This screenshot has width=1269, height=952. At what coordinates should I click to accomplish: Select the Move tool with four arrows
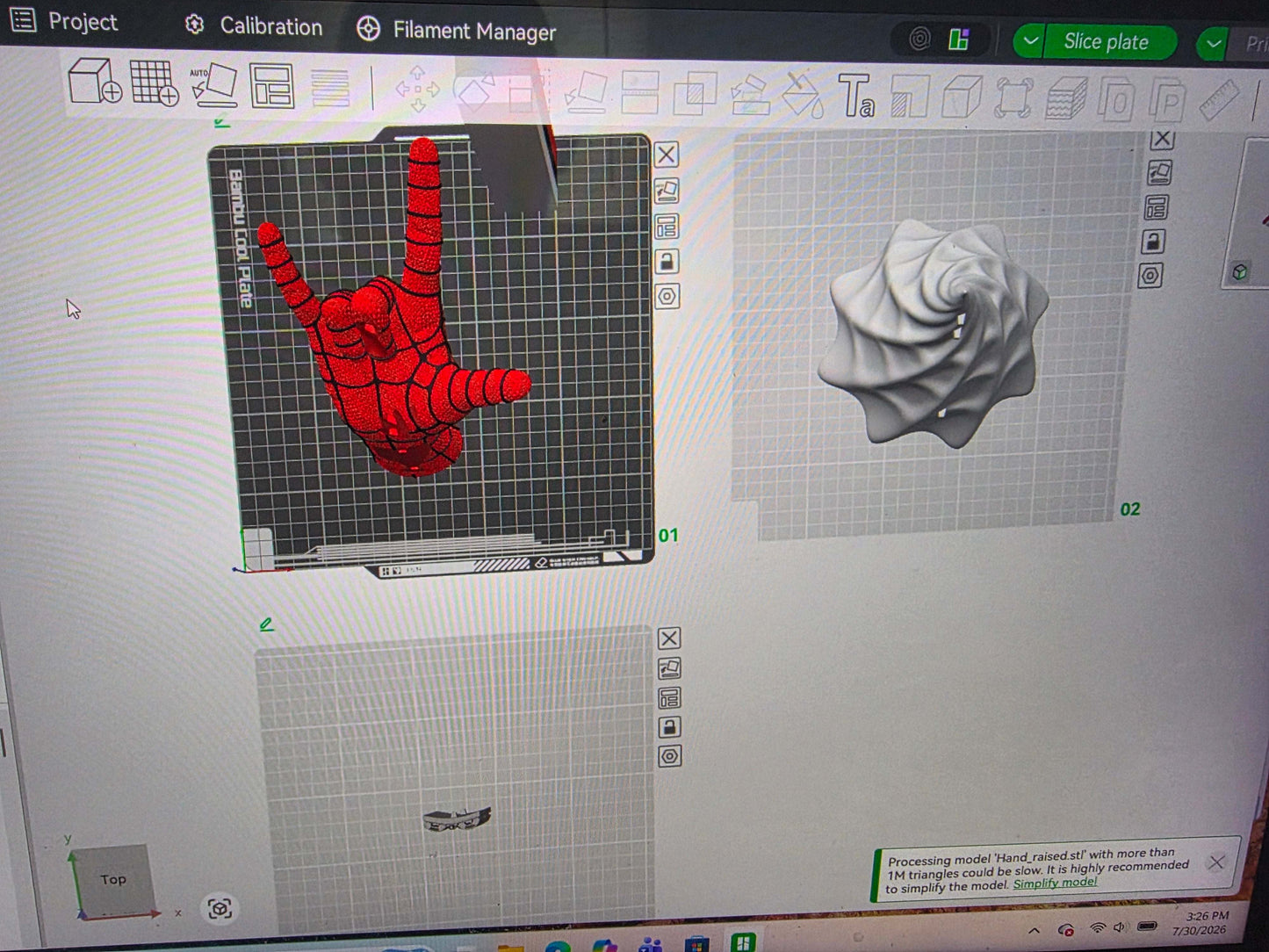pyautogui.click(x=418, y=89)
